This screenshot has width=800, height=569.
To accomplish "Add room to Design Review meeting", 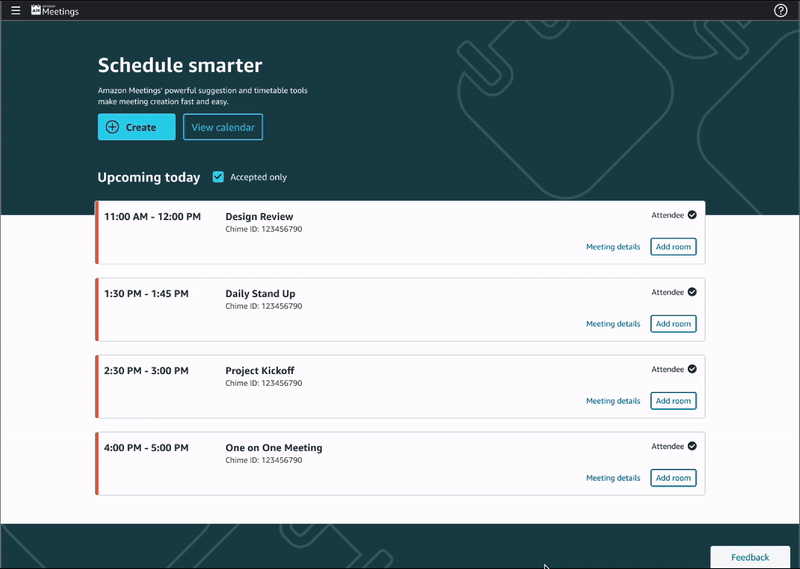I will point(673,247).
